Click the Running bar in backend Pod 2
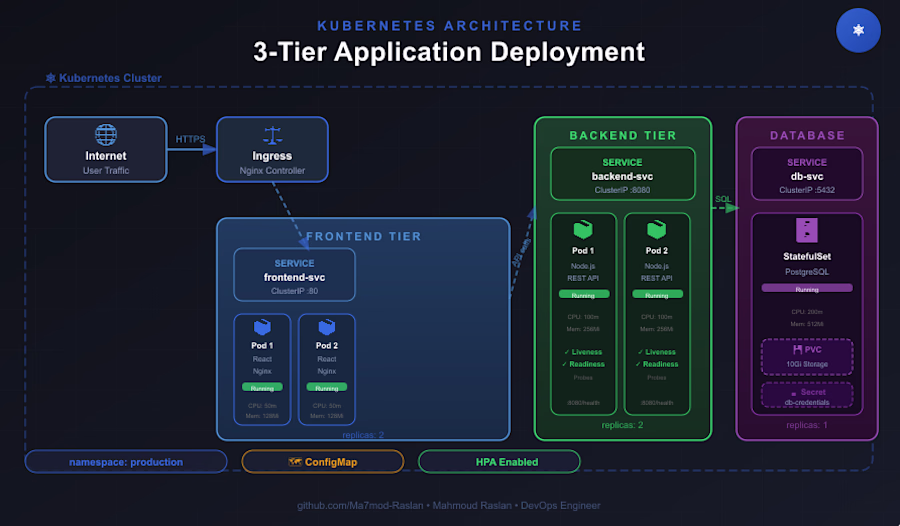The width and height of the screenshot is (900, 526). (x=657, y=295)
